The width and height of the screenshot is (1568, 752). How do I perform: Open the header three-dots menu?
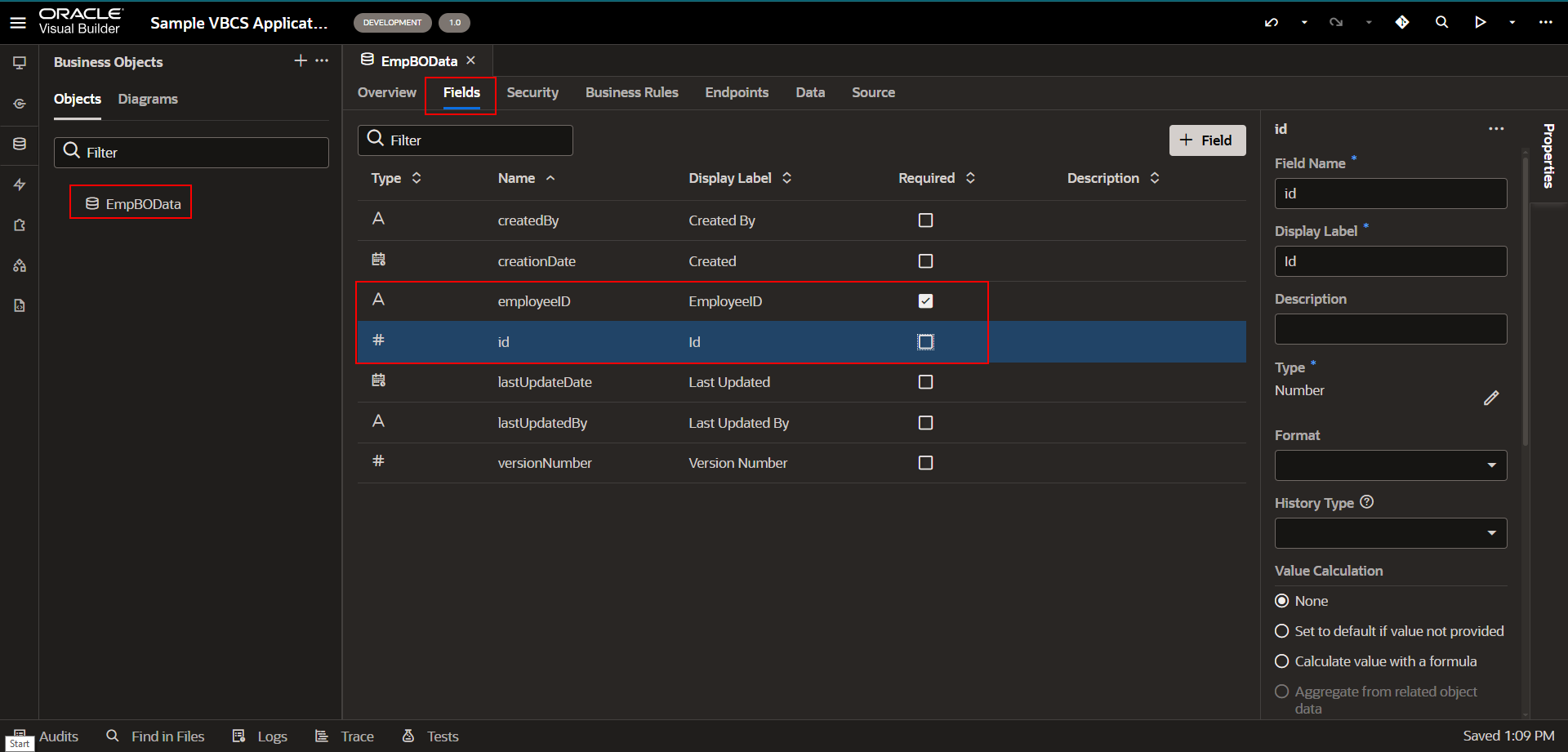tap(1545, 22)
